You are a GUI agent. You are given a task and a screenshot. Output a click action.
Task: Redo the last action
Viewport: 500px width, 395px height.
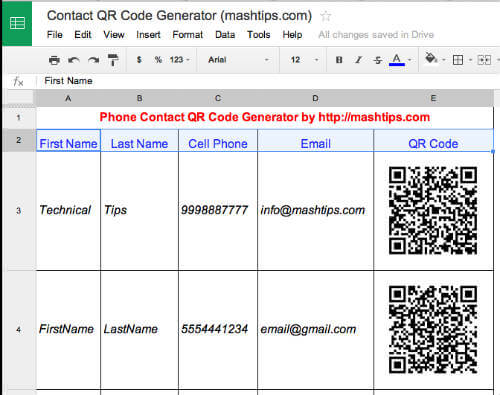pos(93,60)
